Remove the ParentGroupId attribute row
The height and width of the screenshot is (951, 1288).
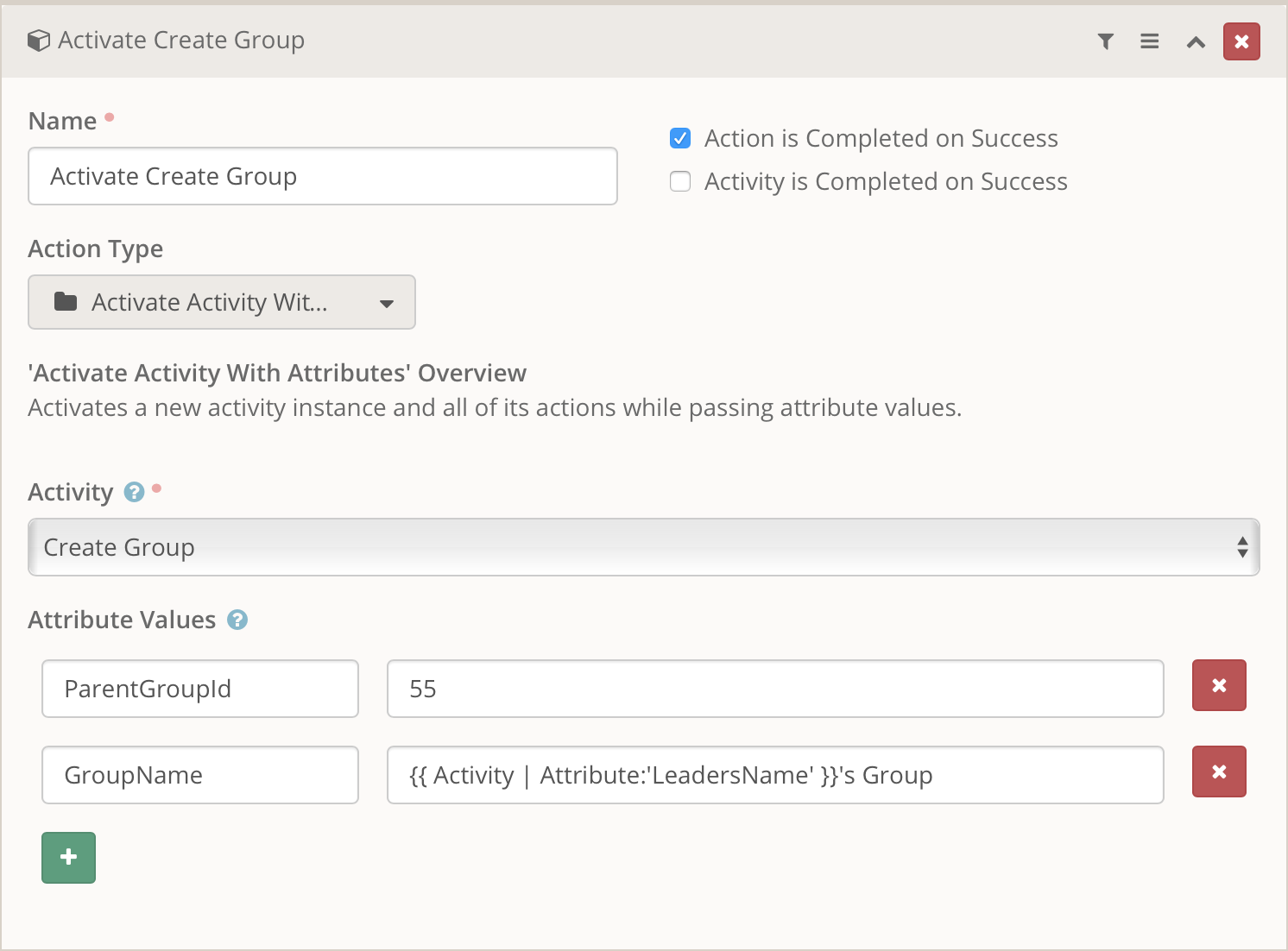[x=1218, y=685]
